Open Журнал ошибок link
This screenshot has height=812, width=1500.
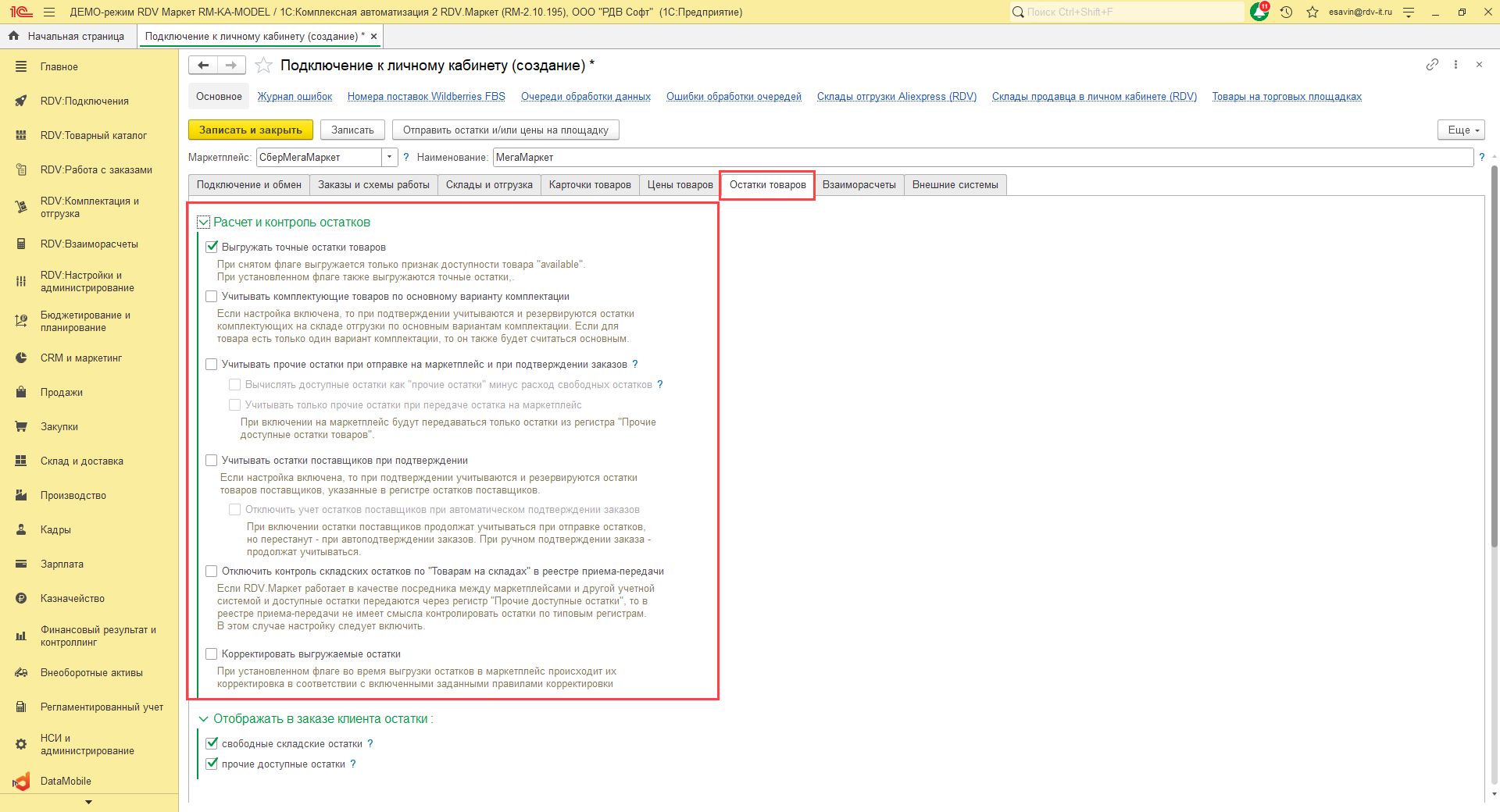pyautogui.click(x=295, y=97)
